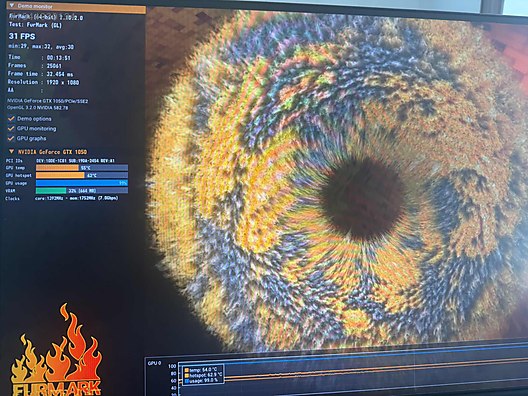The width and height of the screenshot is (528, 396).
Task: Click the Time value 00:13:51
Action: click(59, 58)
